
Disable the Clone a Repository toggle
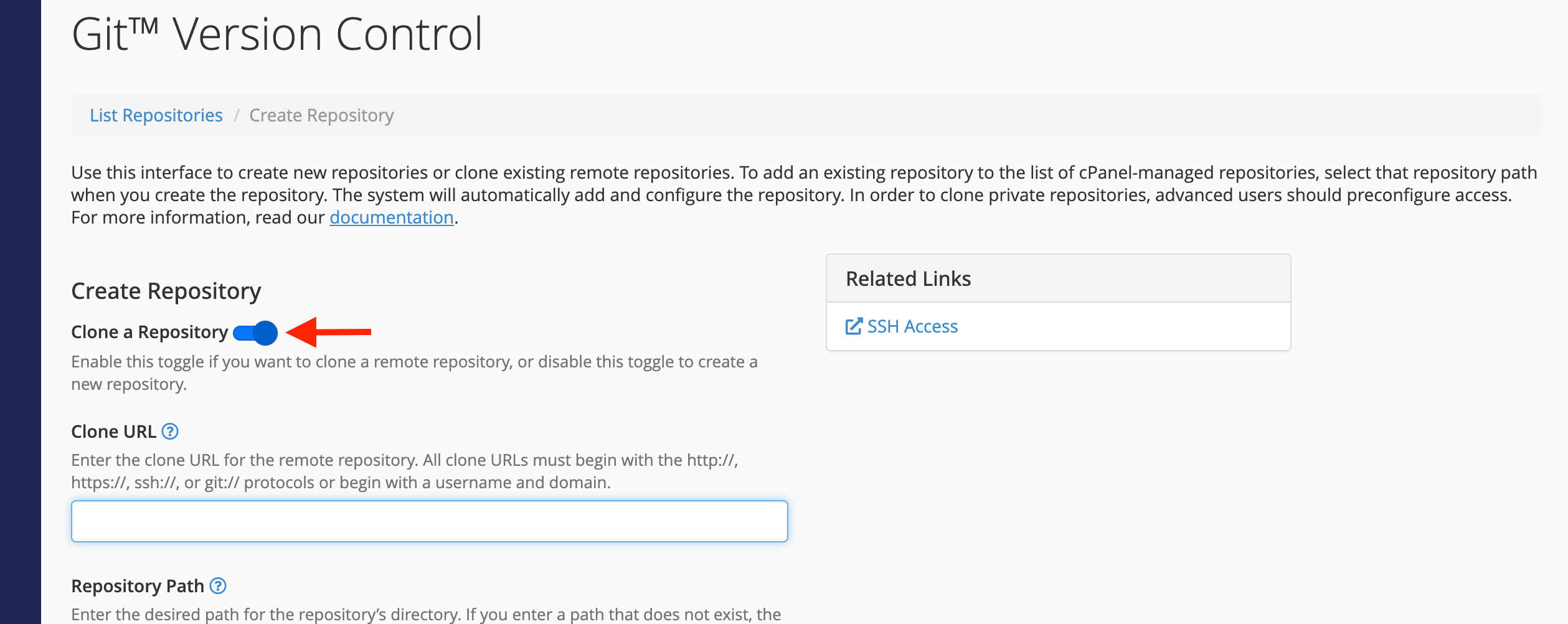255,333
